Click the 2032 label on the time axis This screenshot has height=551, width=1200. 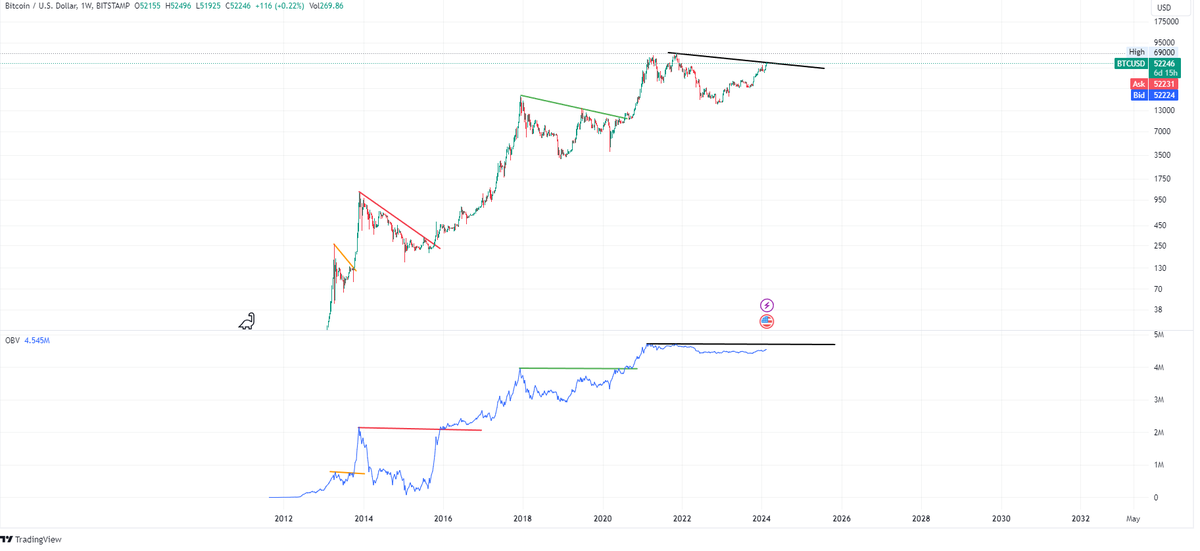pyautogui.click(x=1081, y=519)
